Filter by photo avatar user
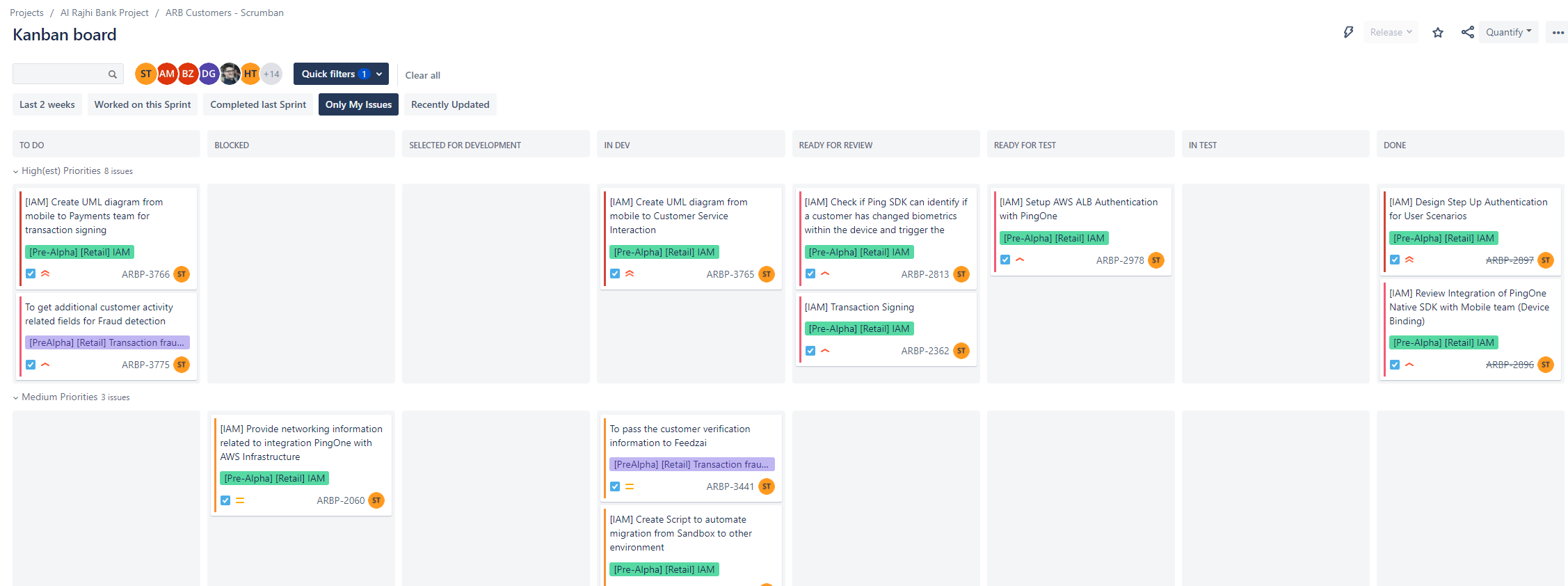Viewport: 1568px width, 586px height. point(230,74)
